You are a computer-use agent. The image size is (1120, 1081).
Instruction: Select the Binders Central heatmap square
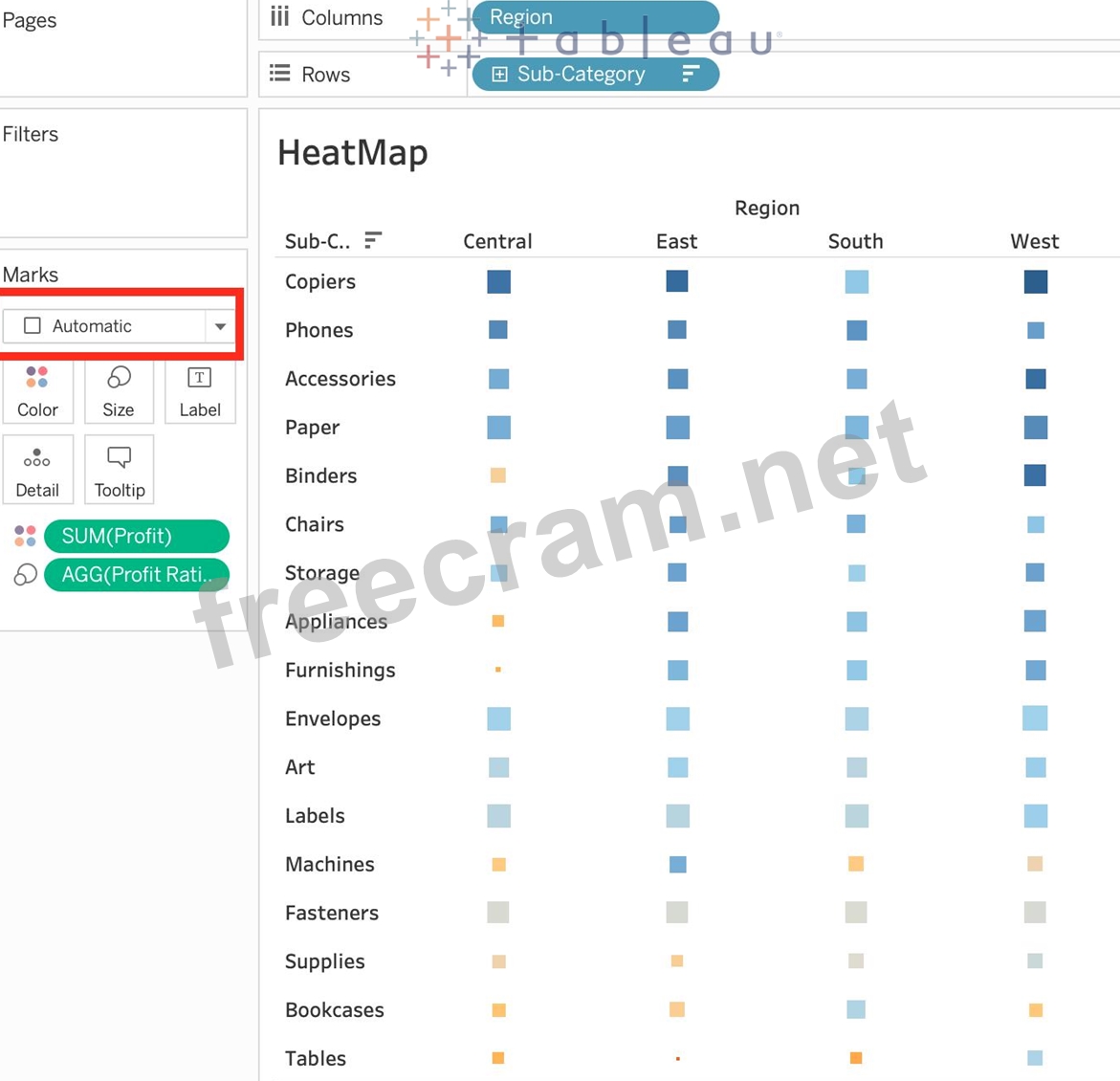498,475
